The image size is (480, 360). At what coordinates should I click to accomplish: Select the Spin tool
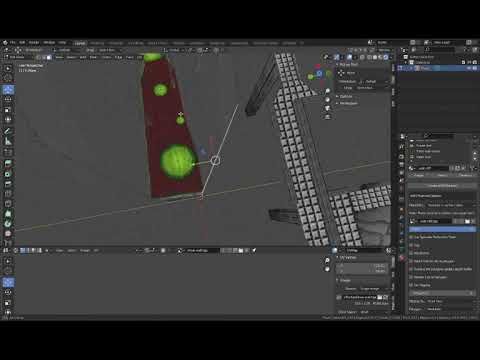8,224
